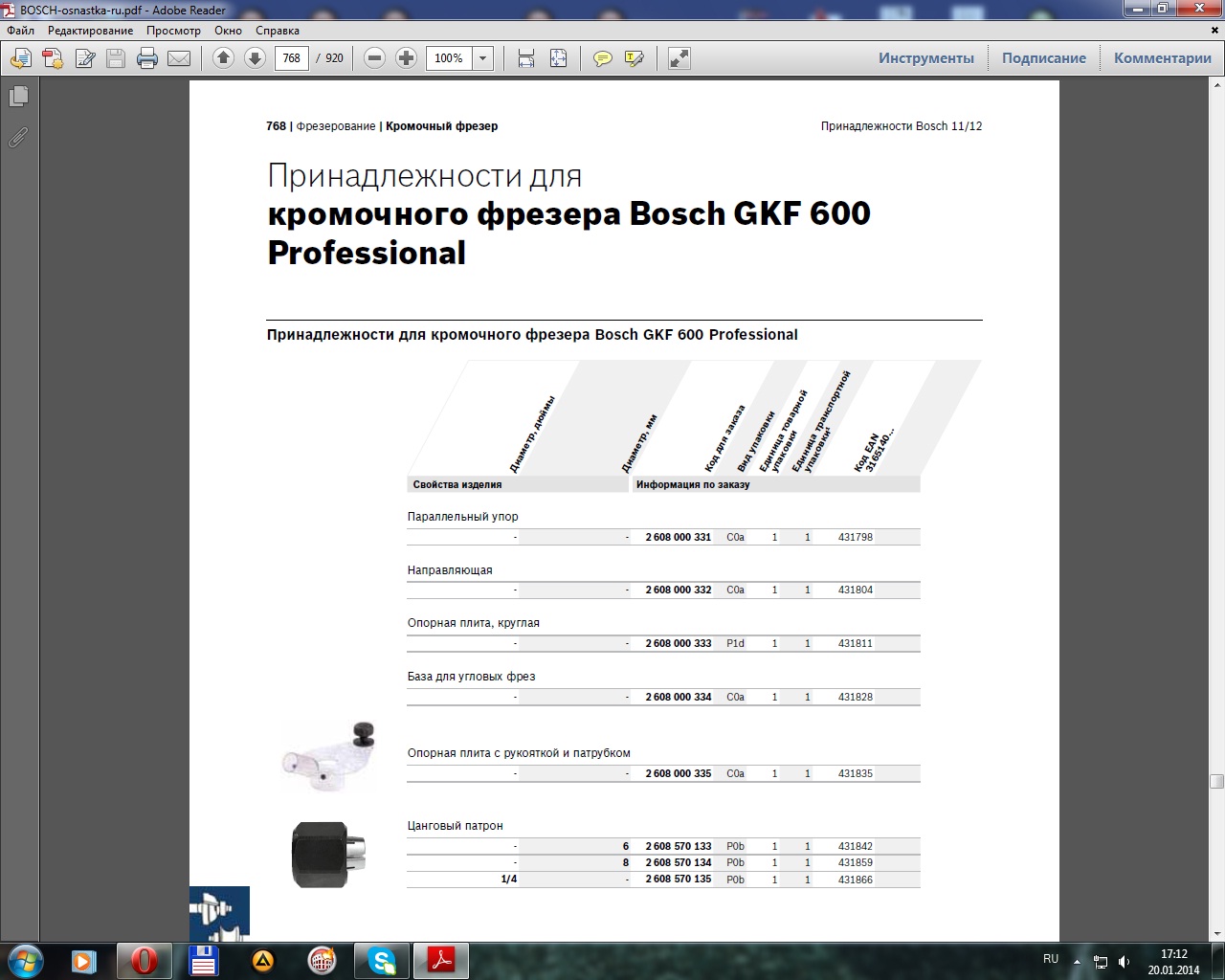Open the Редактирование menu

91,31
